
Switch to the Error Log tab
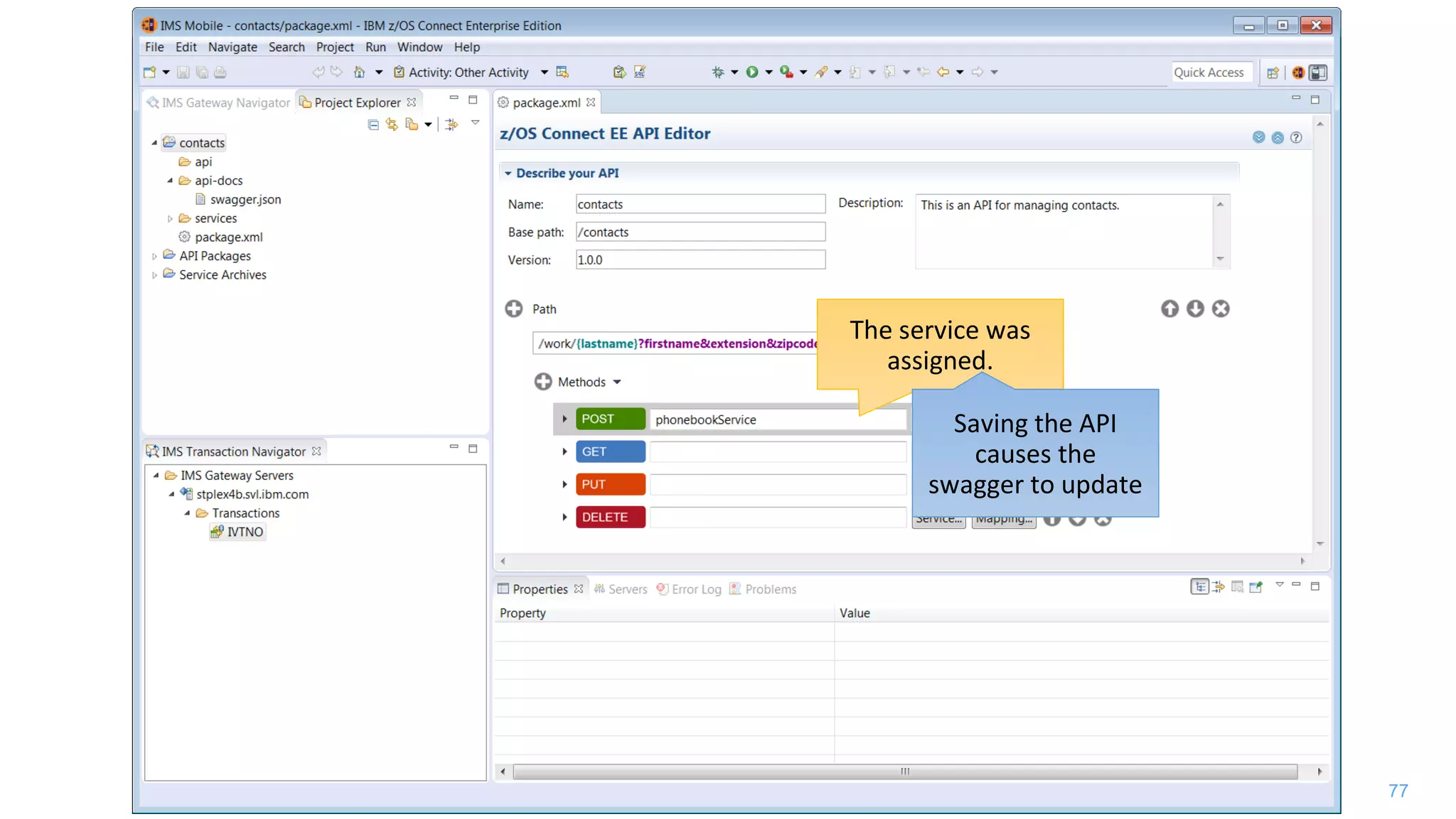pyautogui.click(x=689, y=589)
